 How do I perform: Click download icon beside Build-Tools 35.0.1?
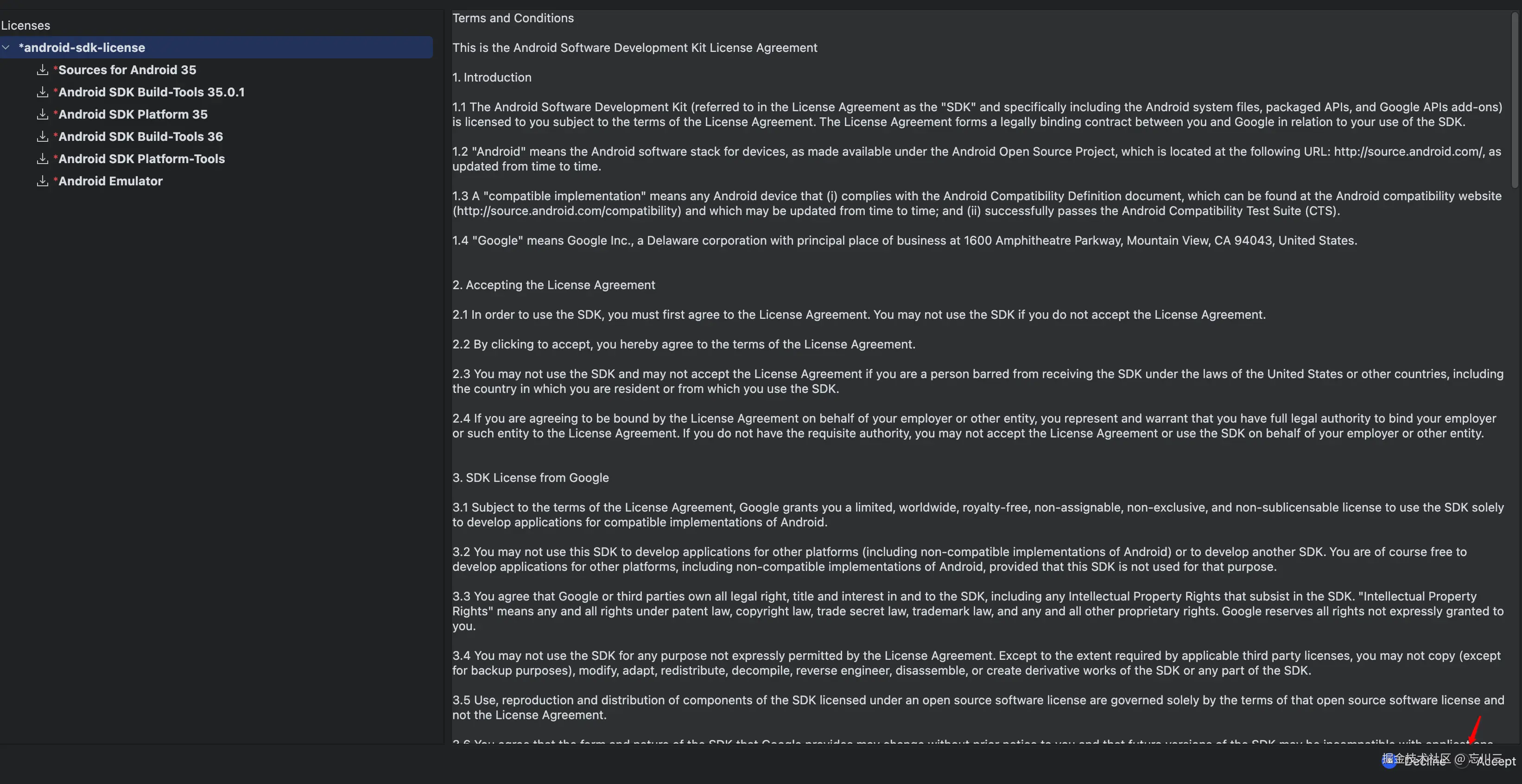click(43, 92)
